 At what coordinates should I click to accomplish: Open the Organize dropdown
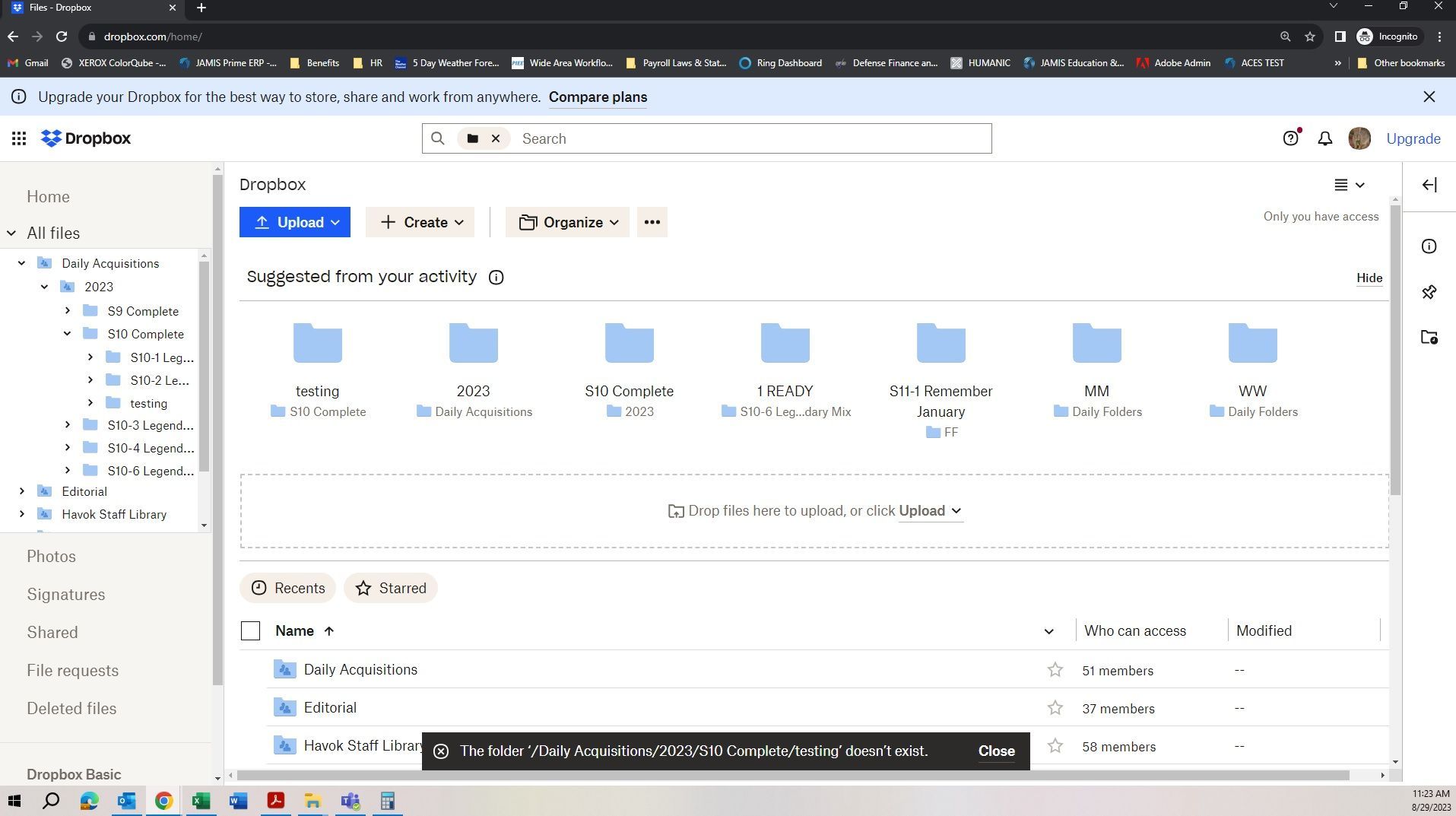(x=567, y=222)
